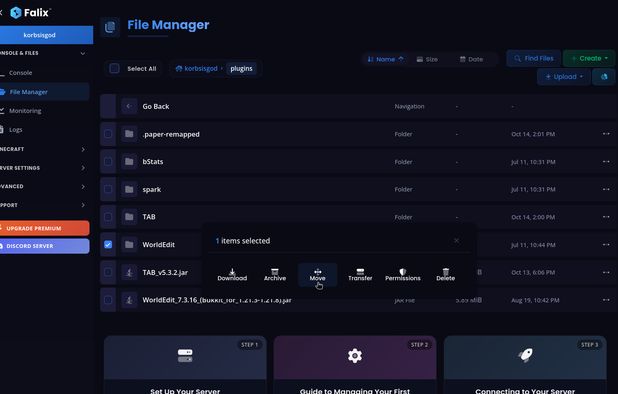Open File Manager in sidebar

[45, 92]
